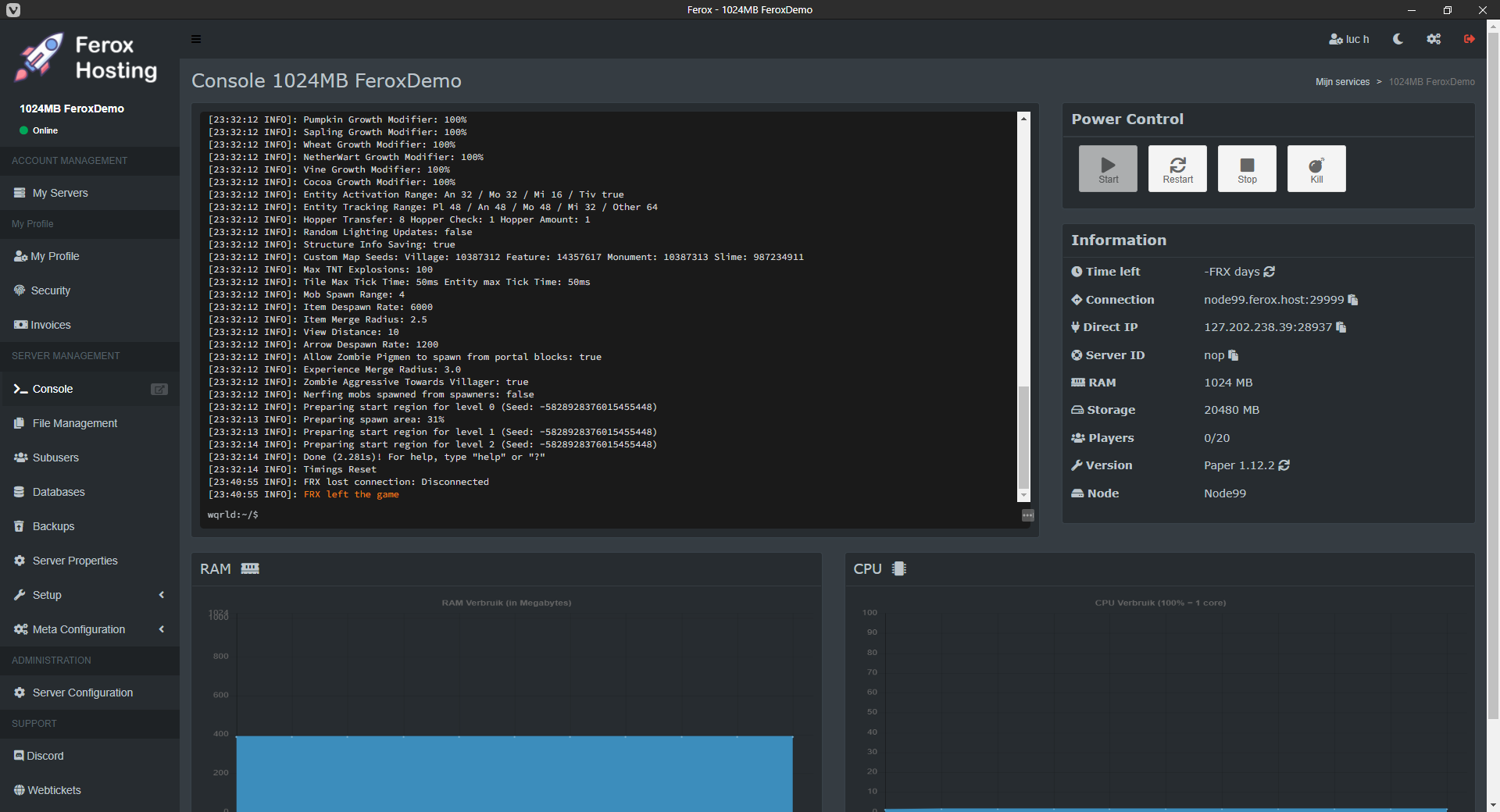This screenshot has height=812, width=1500.
Task: Click the Subusers people icon
Action: (x=20, y=458)
